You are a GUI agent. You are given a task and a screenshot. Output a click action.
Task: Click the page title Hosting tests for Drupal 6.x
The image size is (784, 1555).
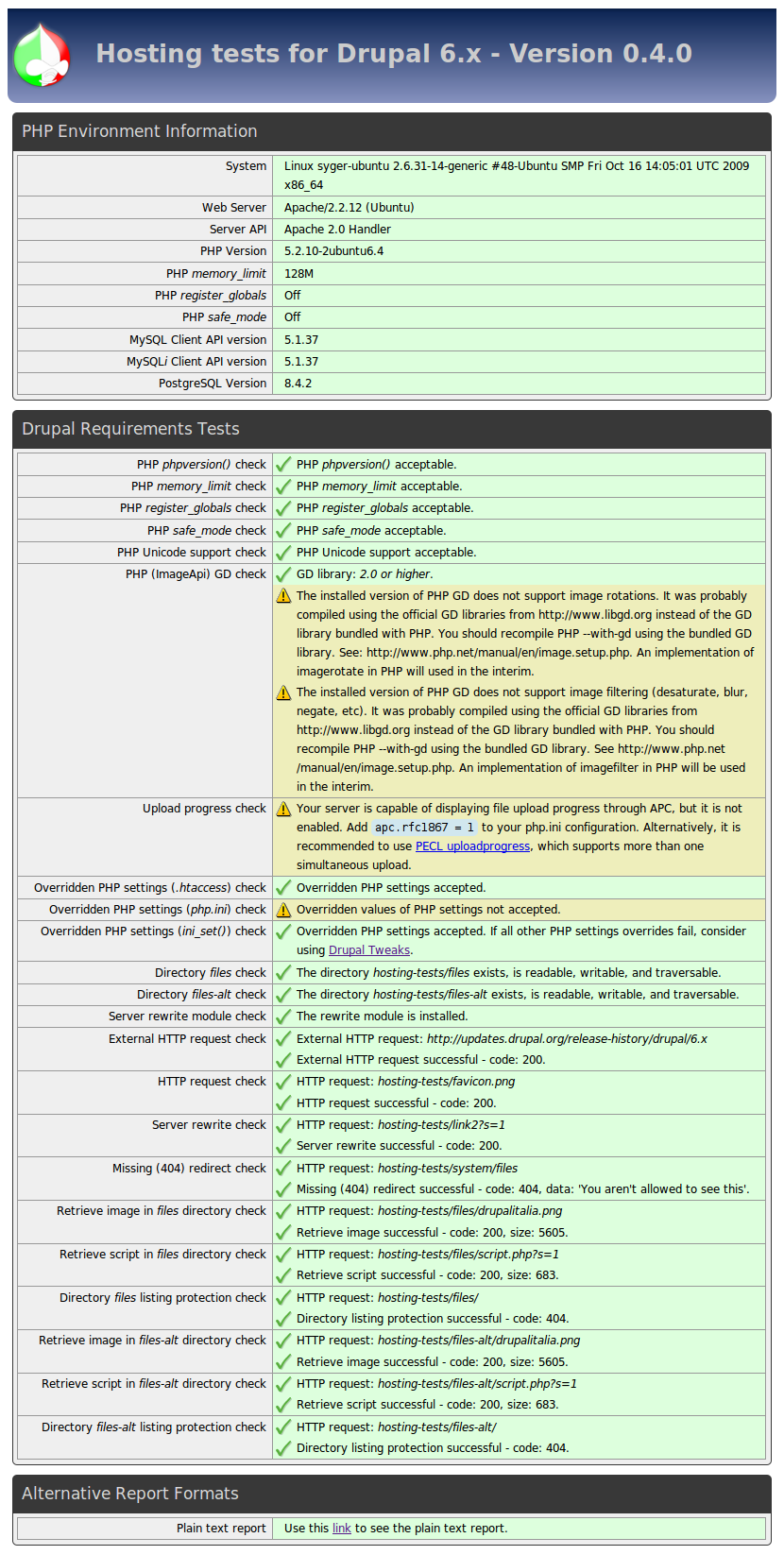394,54
